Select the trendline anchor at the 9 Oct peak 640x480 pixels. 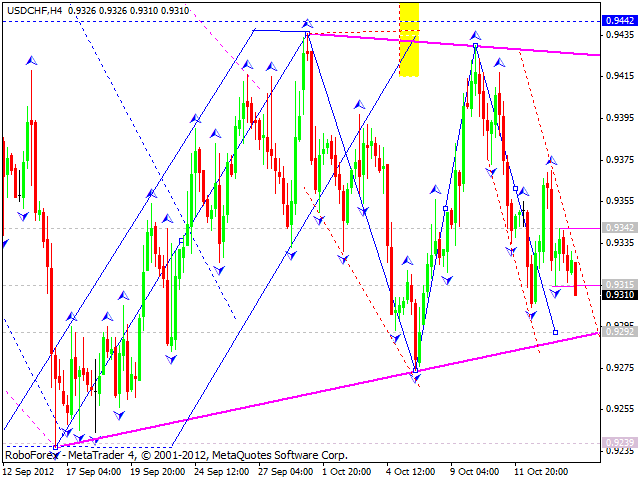[x=476, y=46]
